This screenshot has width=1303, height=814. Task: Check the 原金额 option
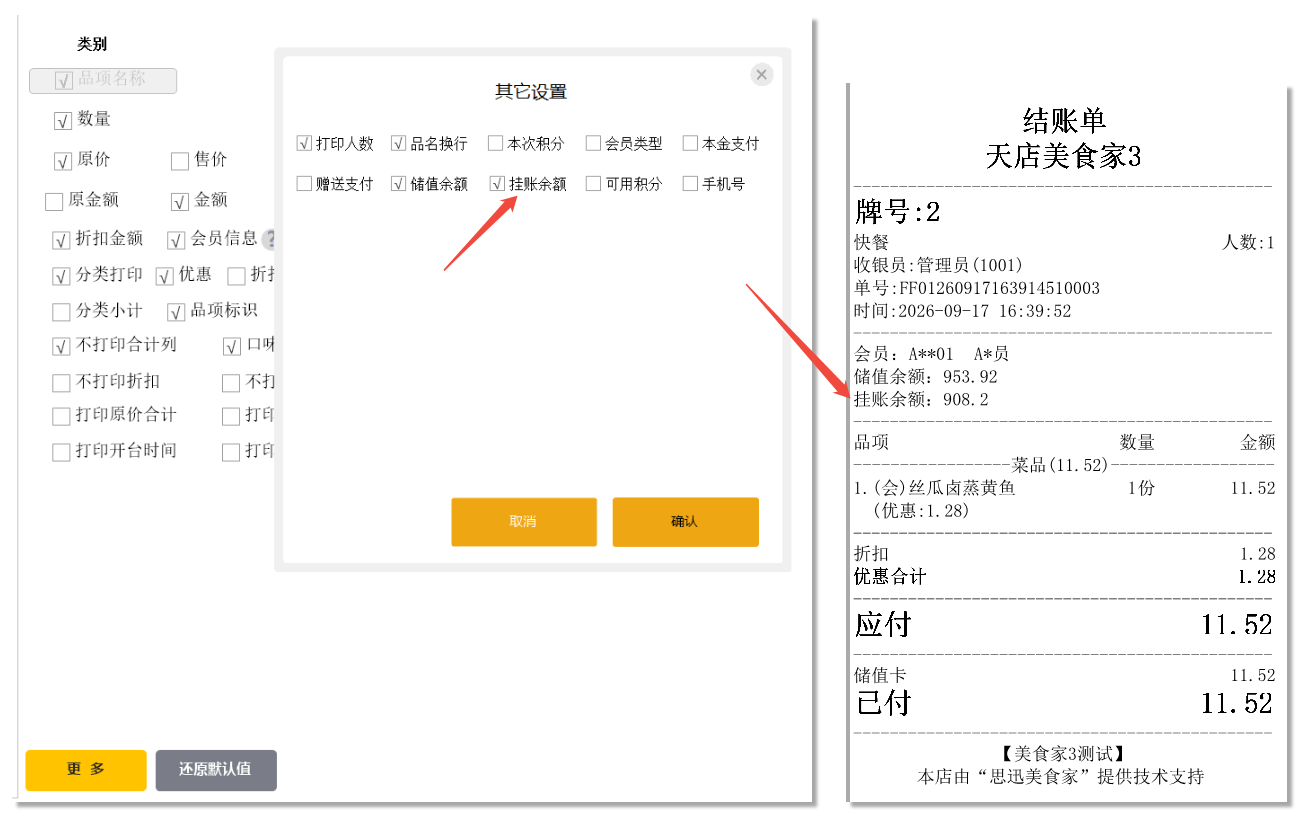54,202
